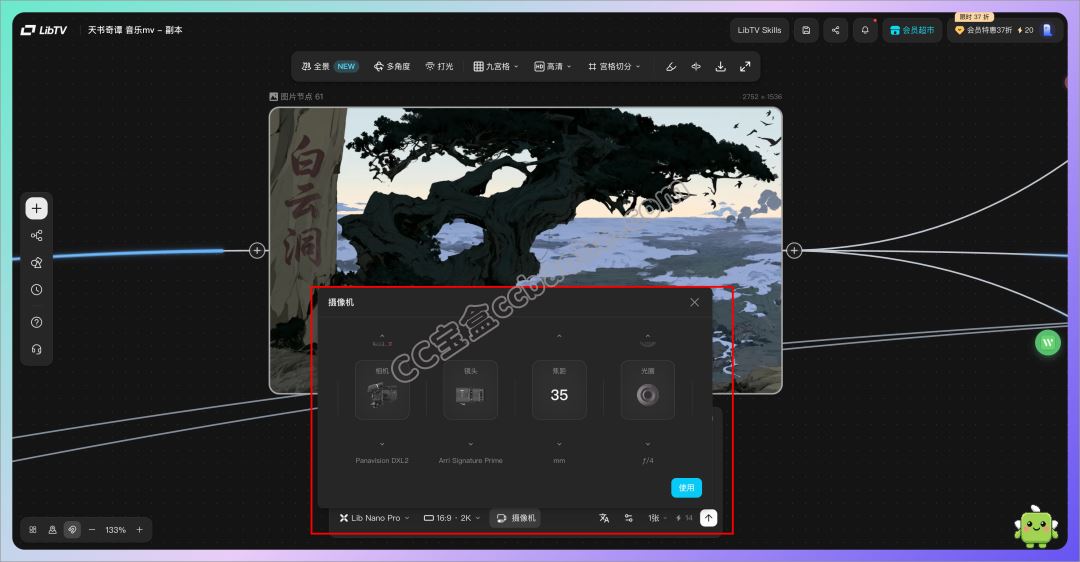This screenshot has height=562, width=1080.
Task: Click down arrow below 光圈 aperture
Action: click(647, 444)
